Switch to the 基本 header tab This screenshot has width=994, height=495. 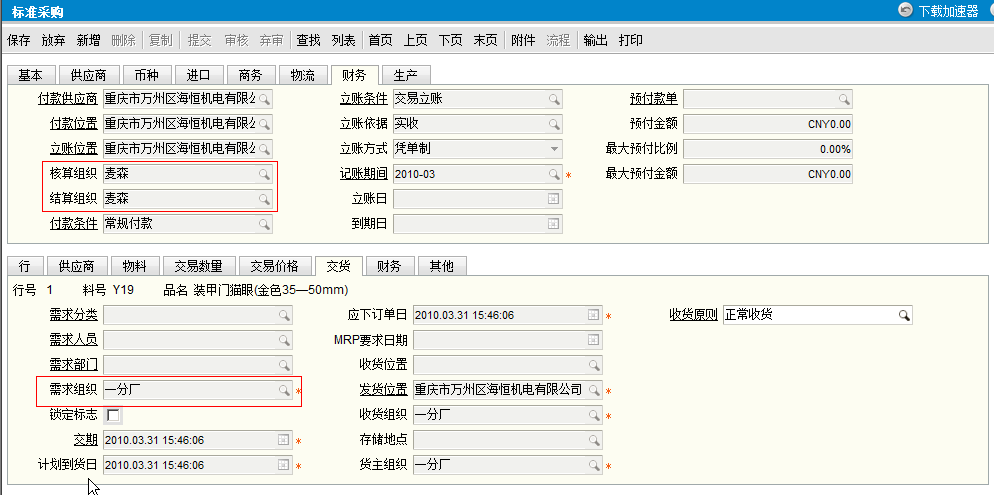click(30, 75)
